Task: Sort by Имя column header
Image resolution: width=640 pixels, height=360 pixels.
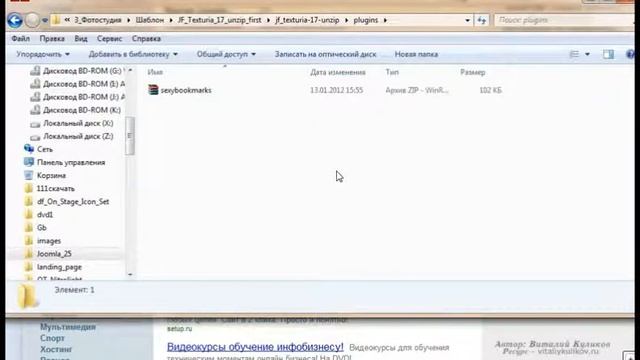Action: point(155,72)
